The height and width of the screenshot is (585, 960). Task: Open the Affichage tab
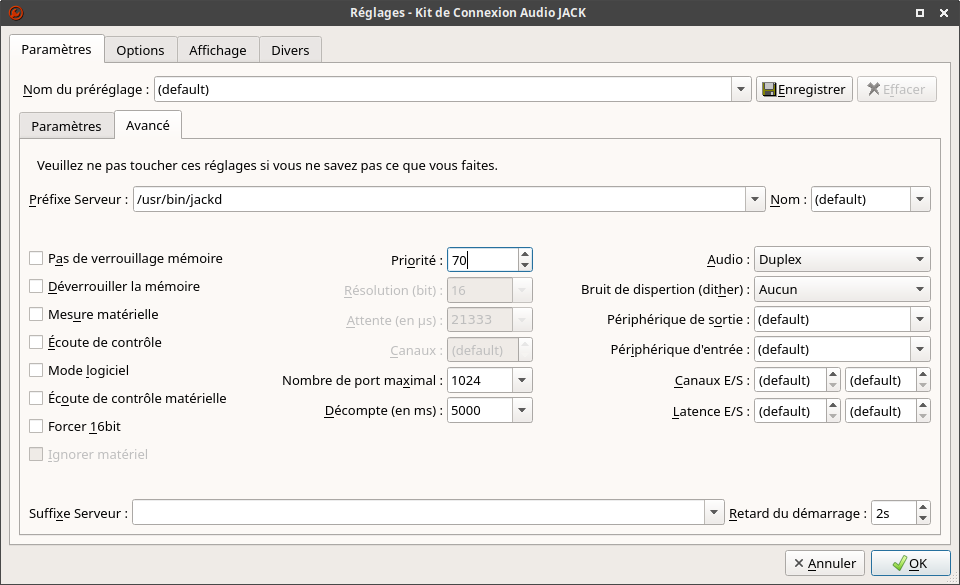pyautogui.click(x=218, y=50)
